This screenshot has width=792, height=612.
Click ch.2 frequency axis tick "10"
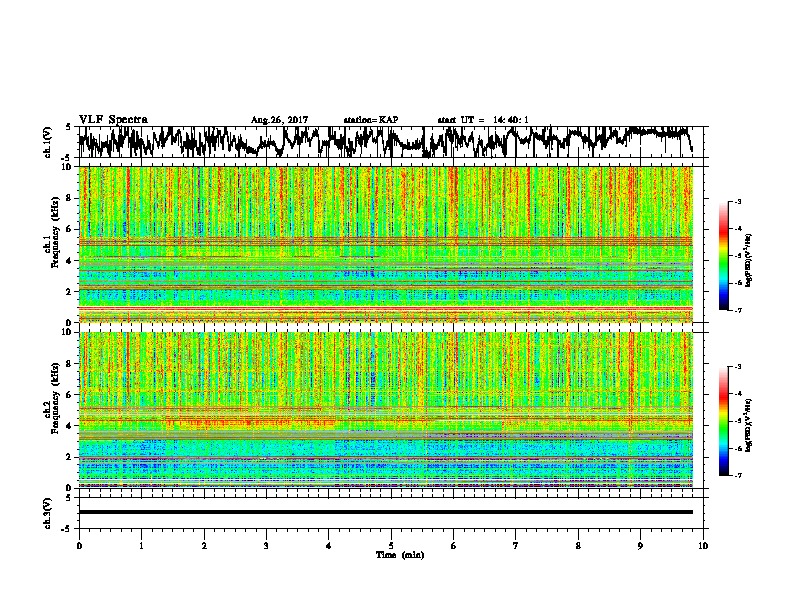tap(68, 332)
